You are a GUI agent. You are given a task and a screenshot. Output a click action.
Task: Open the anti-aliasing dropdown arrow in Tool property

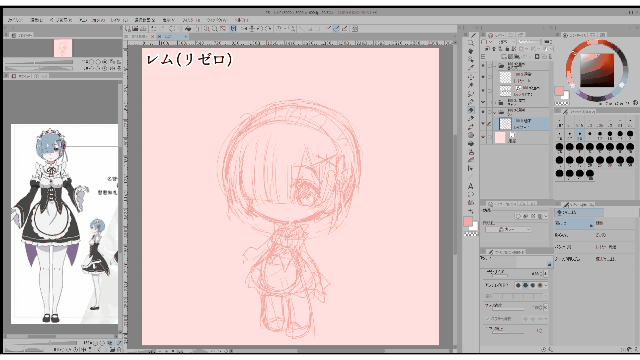546,285
